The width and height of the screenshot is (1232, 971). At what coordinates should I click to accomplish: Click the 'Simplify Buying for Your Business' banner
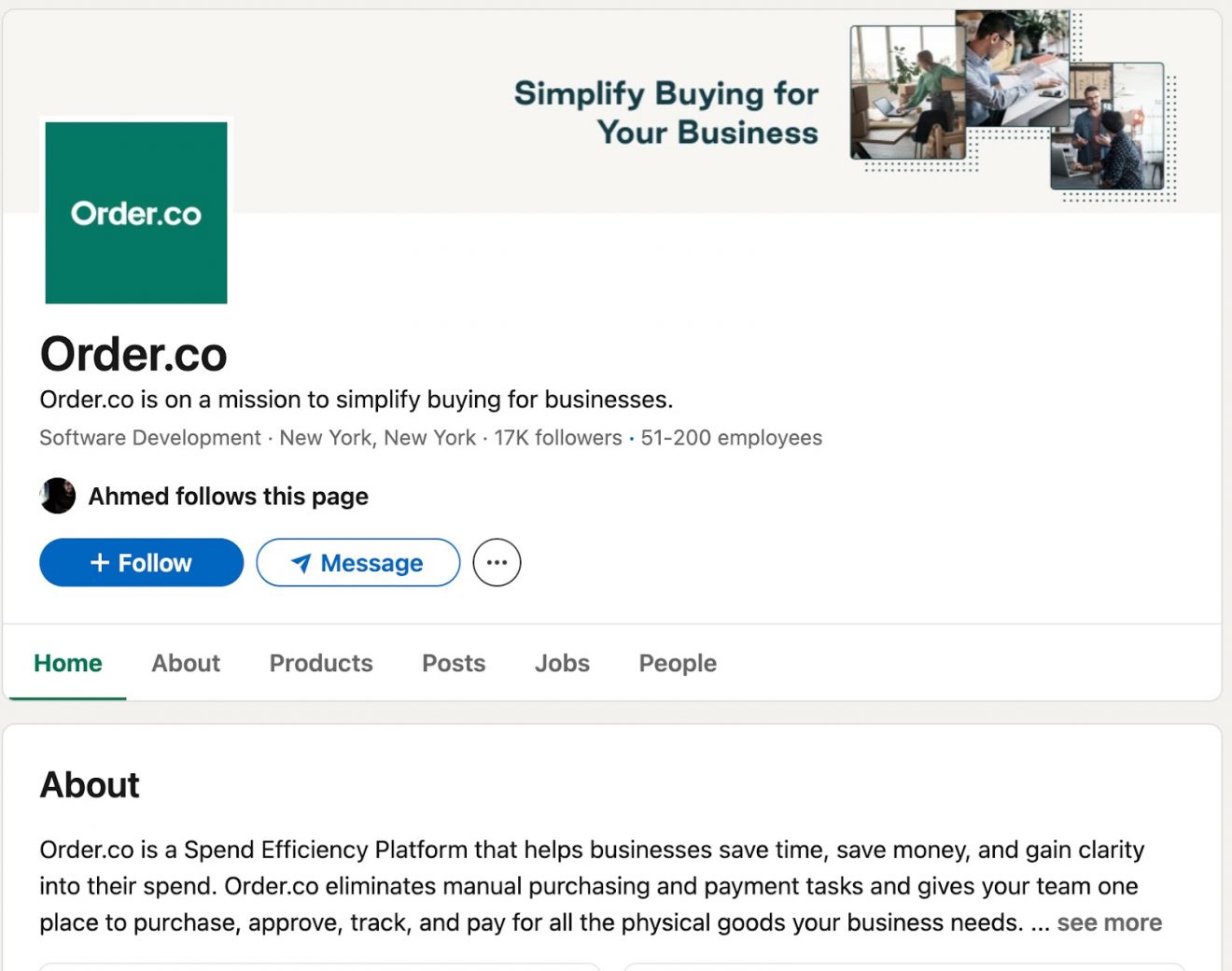[x=665, y=112]
